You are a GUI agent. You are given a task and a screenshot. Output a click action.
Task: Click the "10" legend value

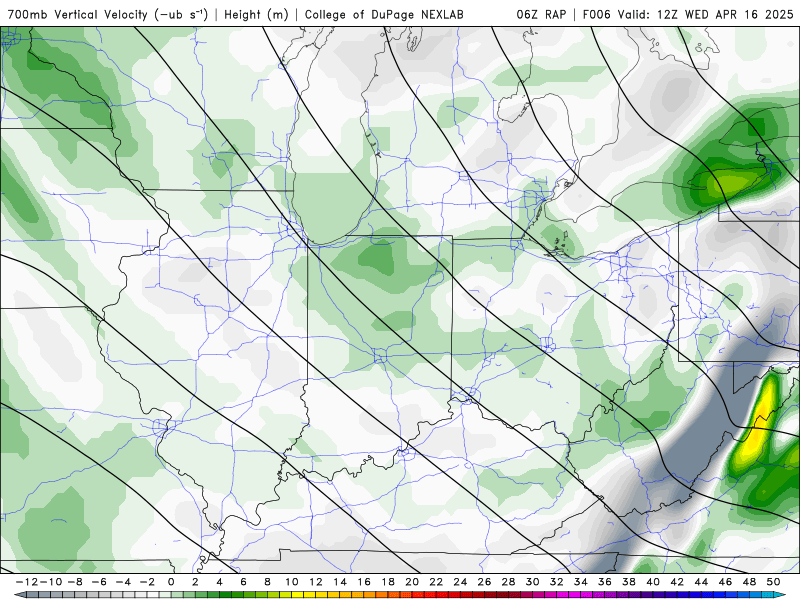tap(292, 582)
